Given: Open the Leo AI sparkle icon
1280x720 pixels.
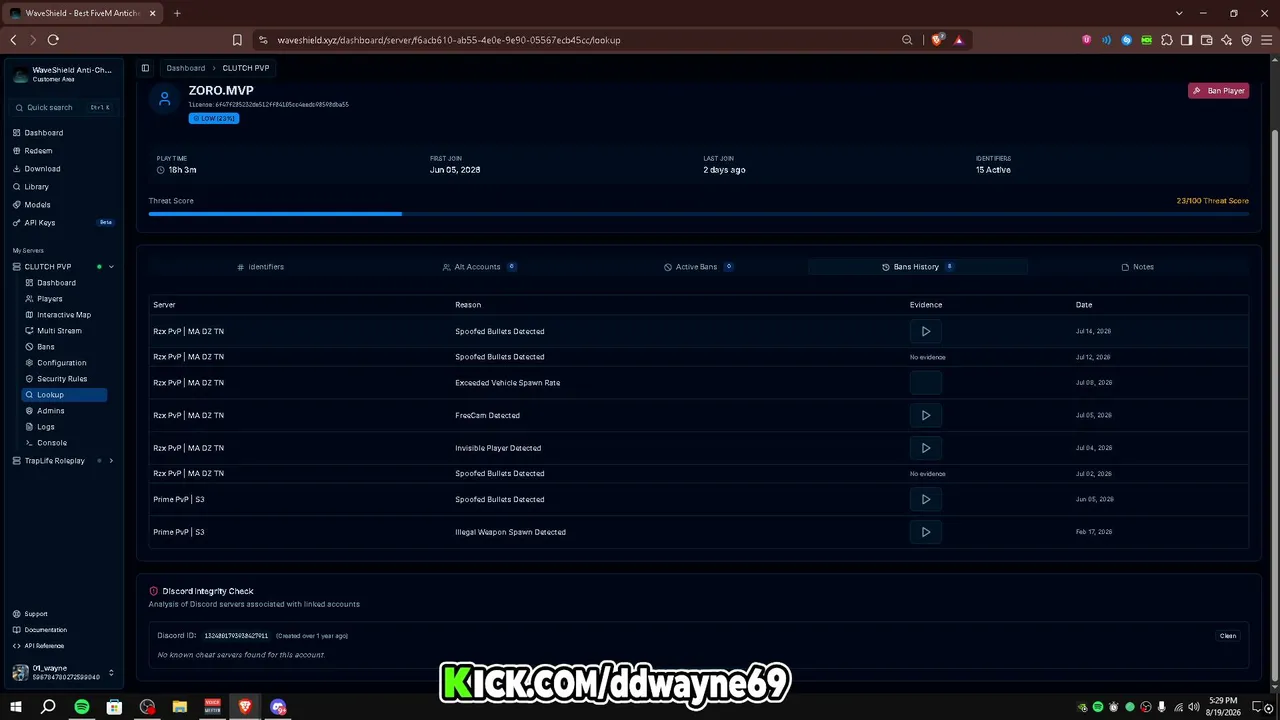Looking at the screenshot, I should coord(1226,40).
